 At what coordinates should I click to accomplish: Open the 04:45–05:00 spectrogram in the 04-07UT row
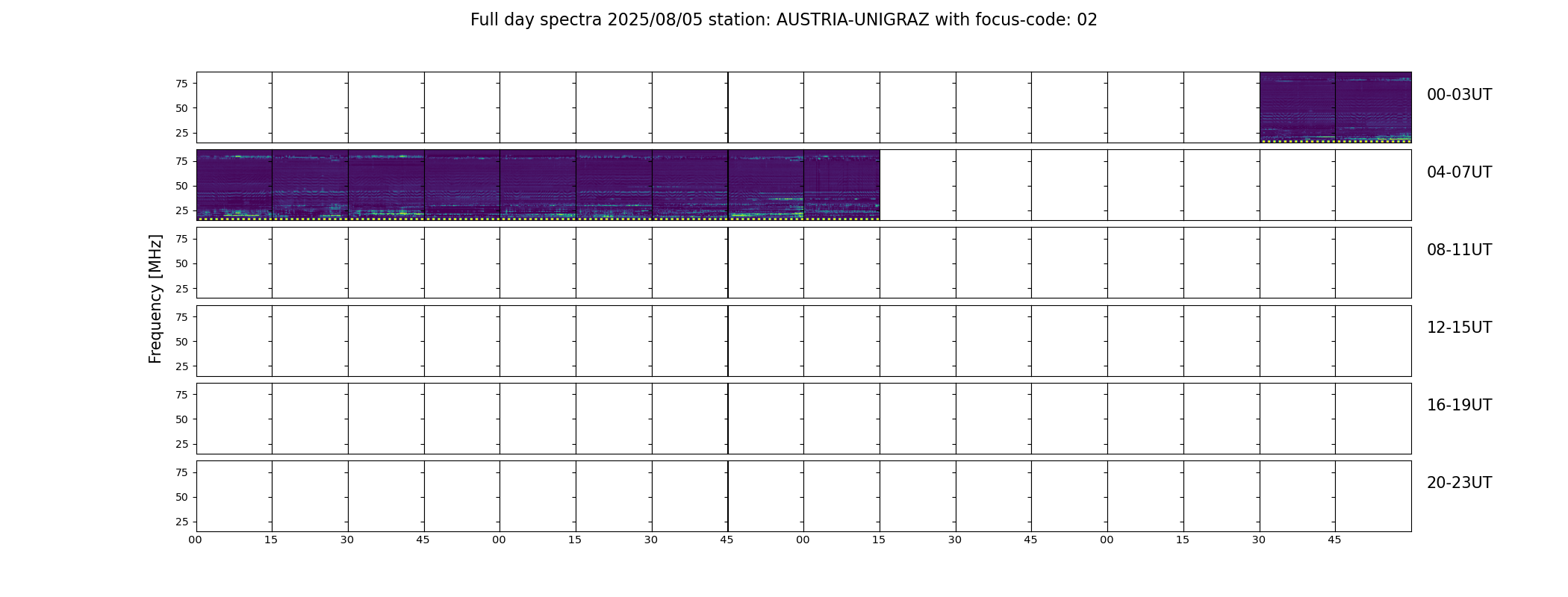[462, 185]
